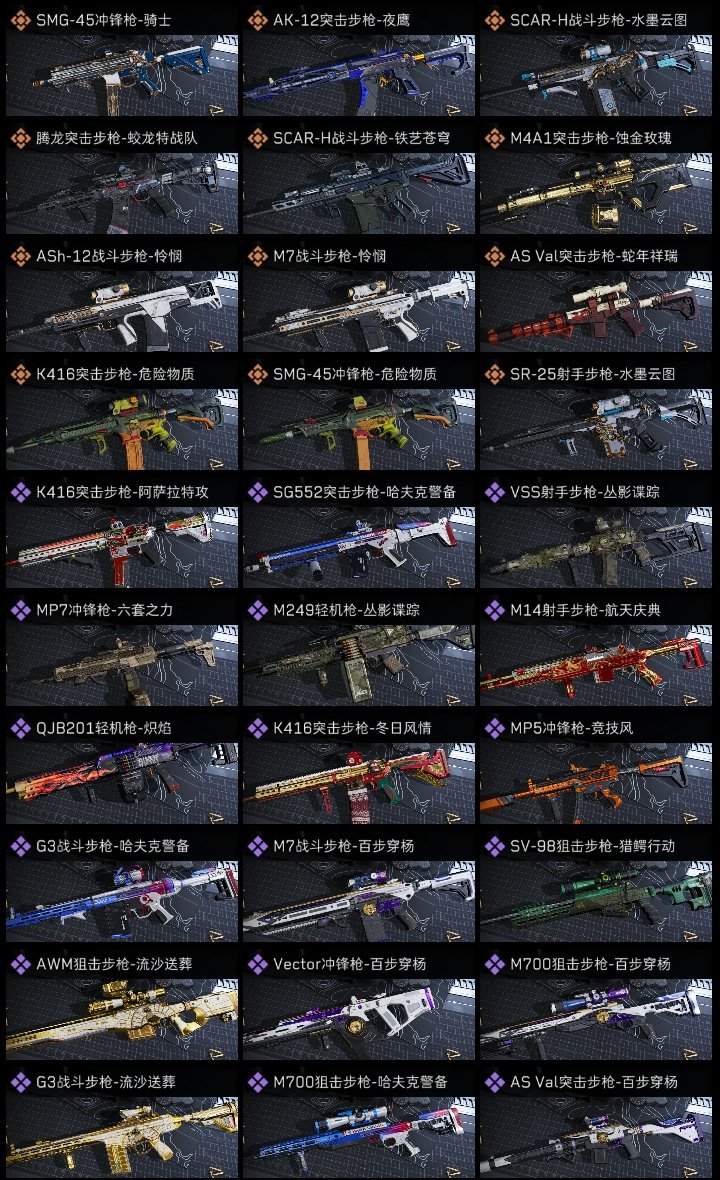Click the SCAR-H战斗步枪-铁艺苍穹 title label

point(361,138)
